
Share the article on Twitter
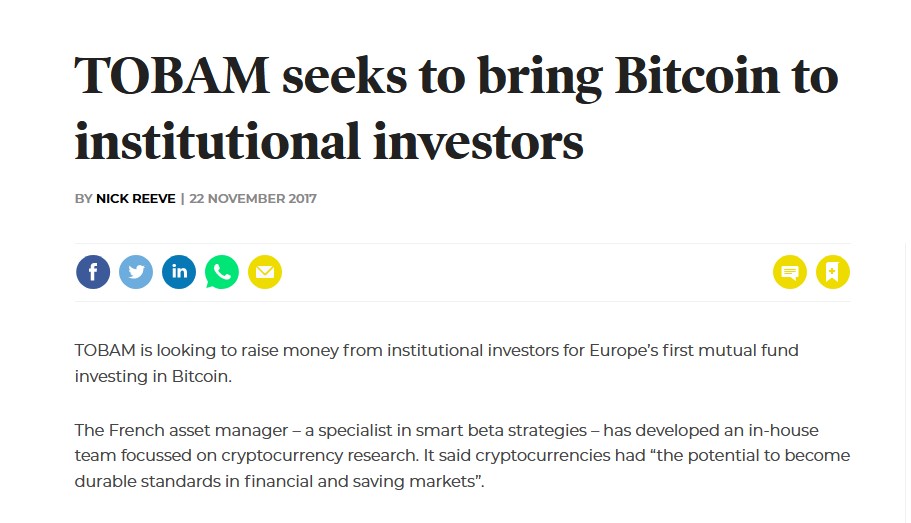point(136,272)
